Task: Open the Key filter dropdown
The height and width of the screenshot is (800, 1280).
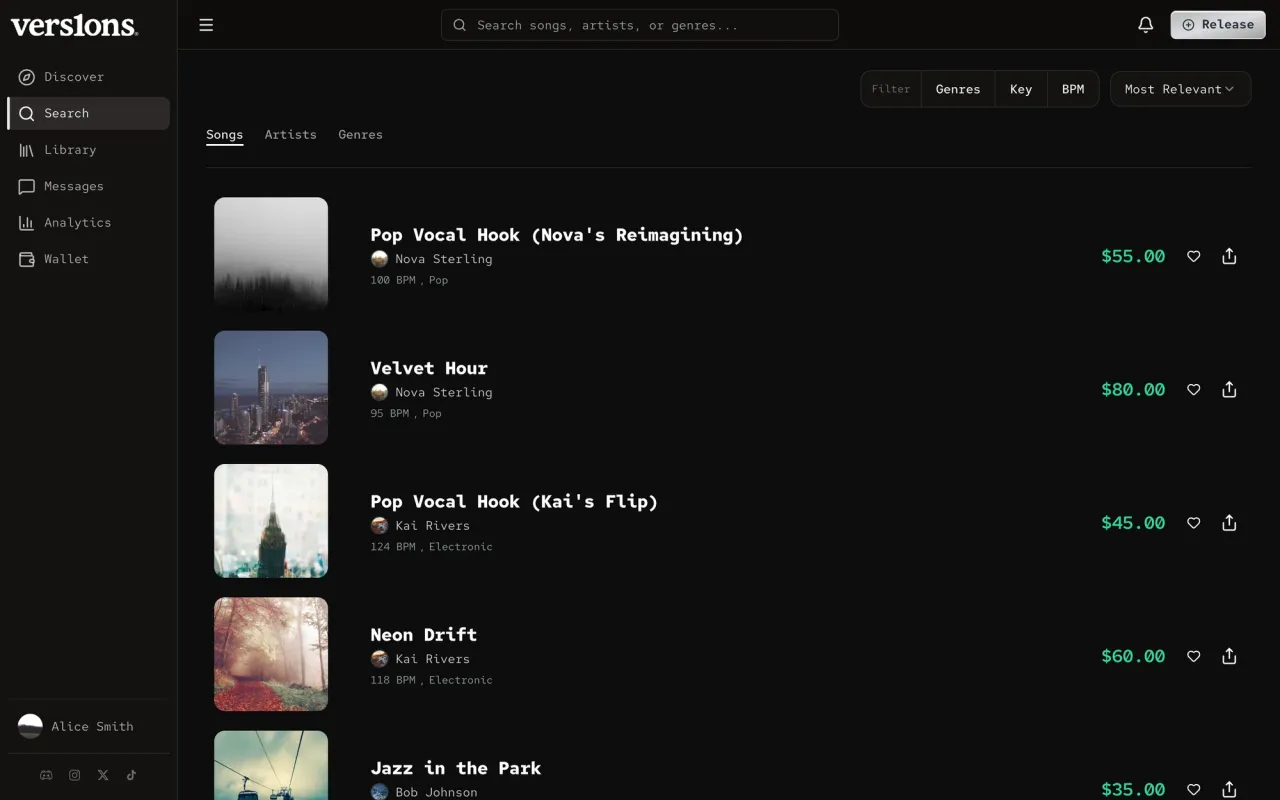Action: point(1021,89)
